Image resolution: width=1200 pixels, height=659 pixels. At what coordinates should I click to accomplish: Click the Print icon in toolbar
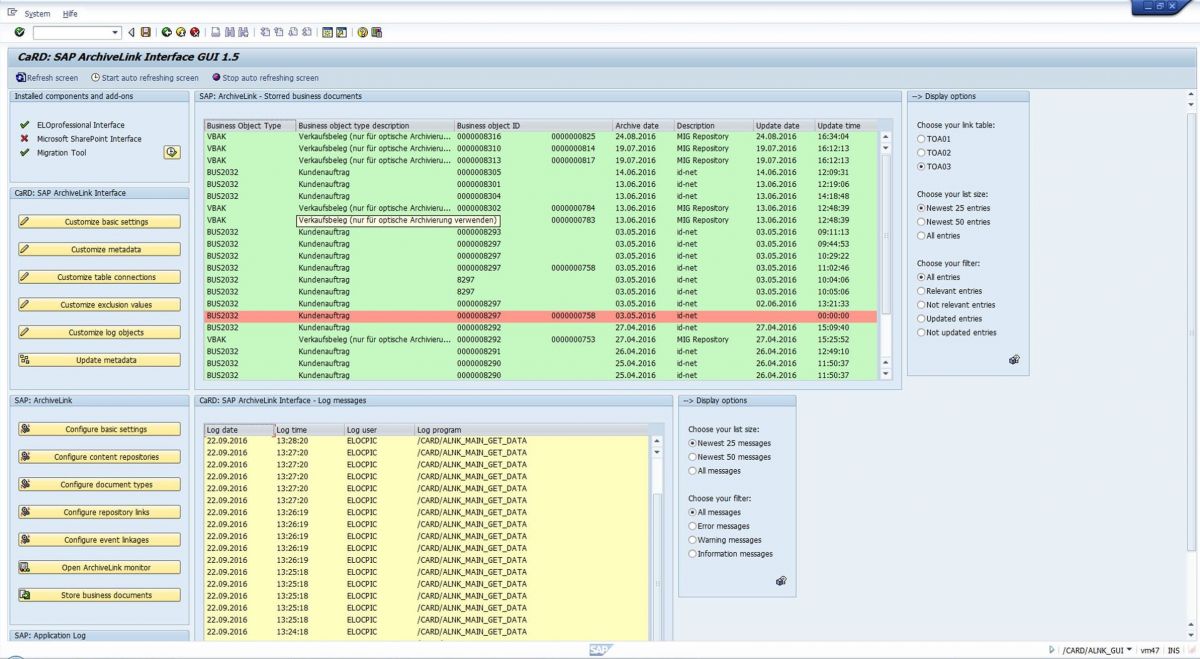point(216,33)
